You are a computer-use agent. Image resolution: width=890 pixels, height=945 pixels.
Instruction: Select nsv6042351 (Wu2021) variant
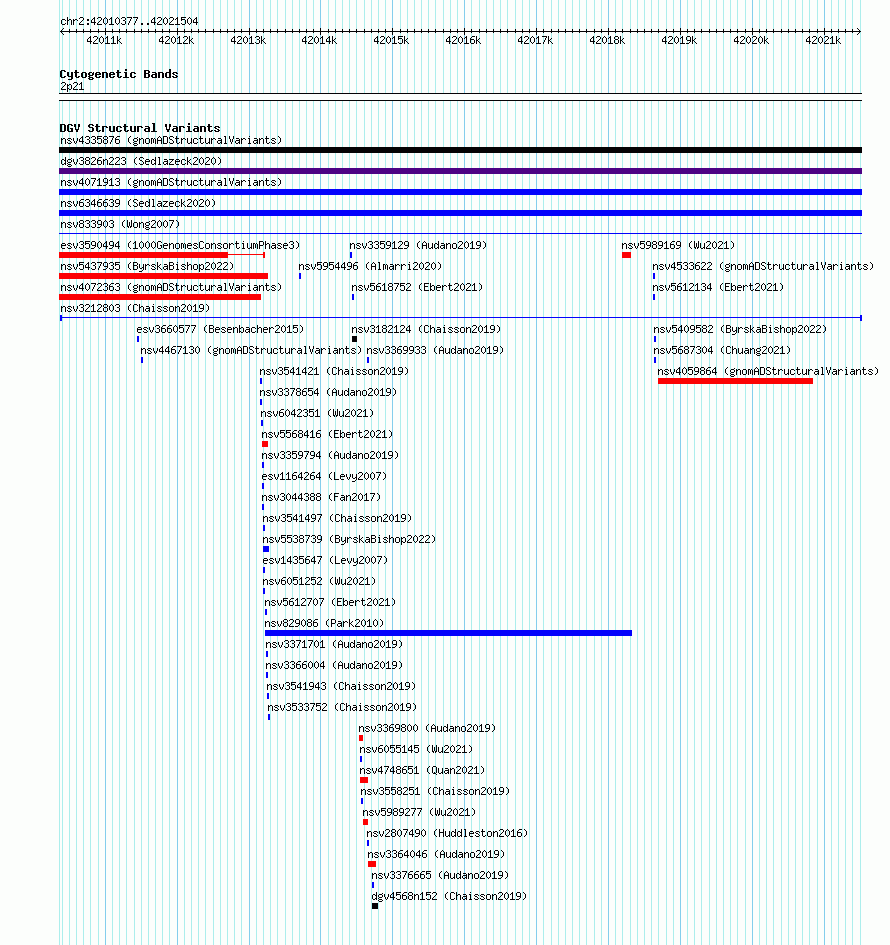[x=317, y=413]
